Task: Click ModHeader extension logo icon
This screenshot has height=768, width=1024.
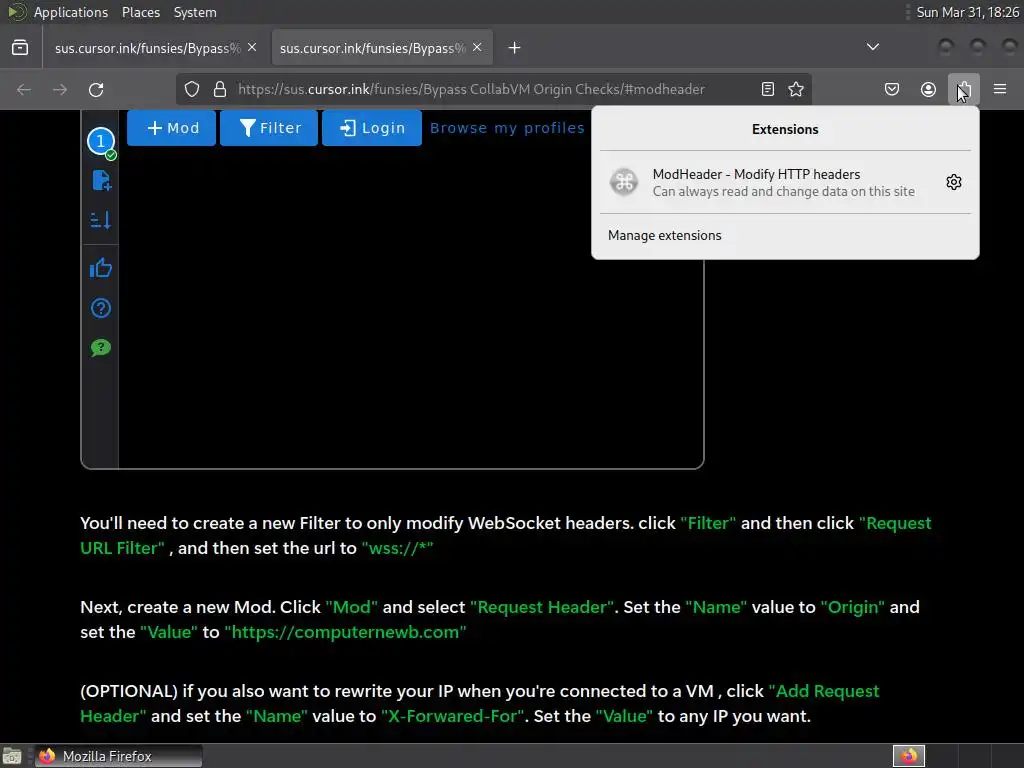Action: [x=624, y=182]
